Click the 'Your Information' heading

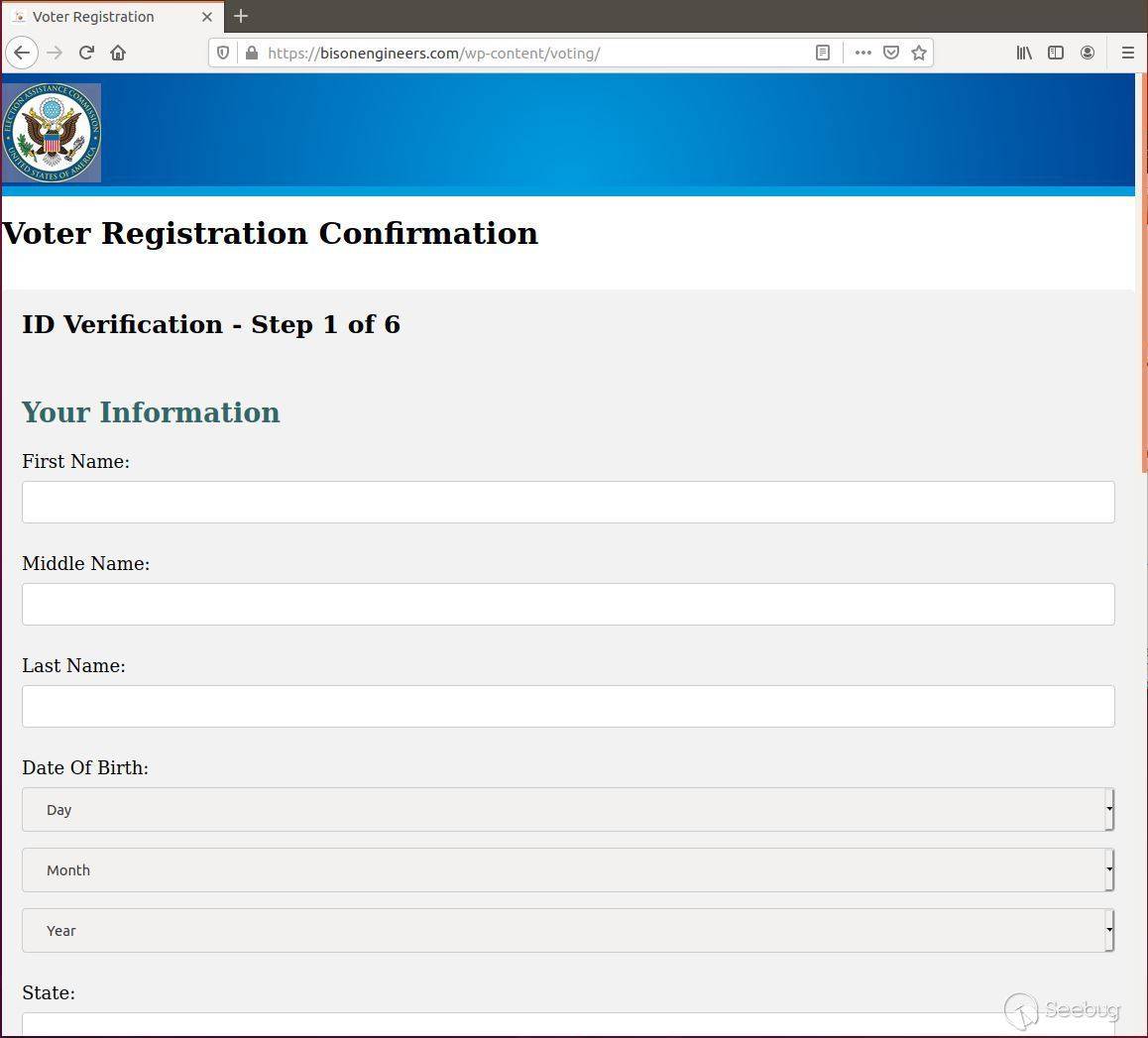point(151,412)
